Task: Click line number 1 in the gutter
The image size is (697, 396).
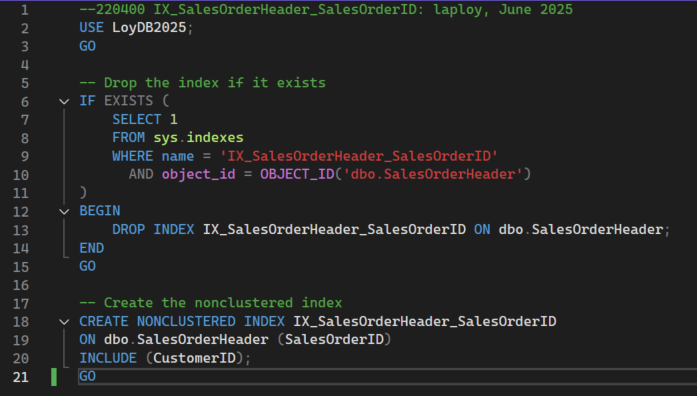Action: pos(25,10)
